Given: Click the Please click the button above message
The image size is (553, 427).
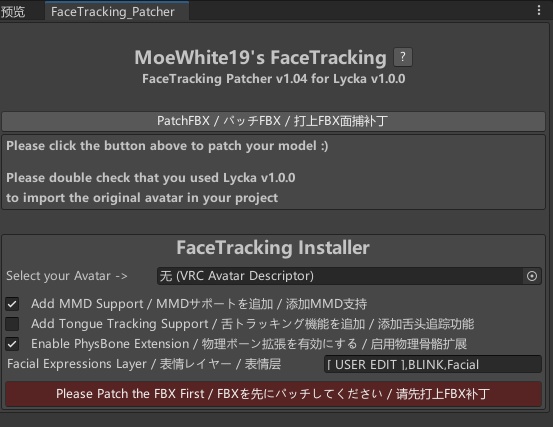Looking at the screenshot, I should pyautogui.click(x=167, y=146).
